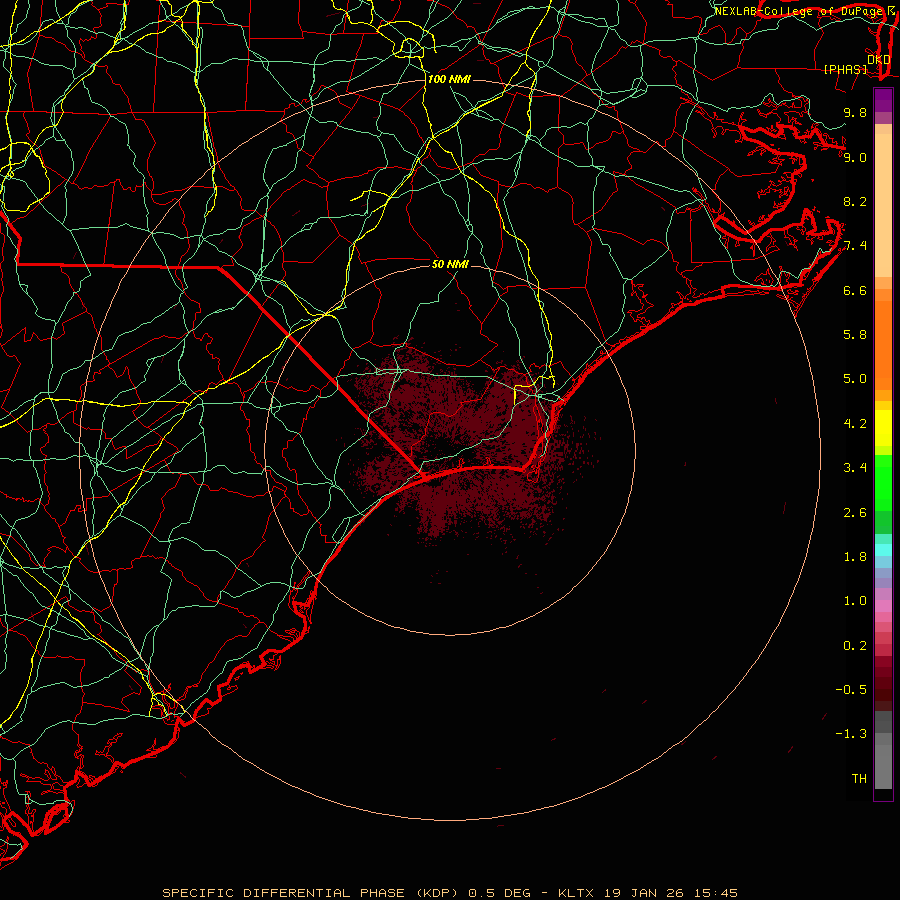Click the 15:45 timestamp in caption

pos(715,893)
